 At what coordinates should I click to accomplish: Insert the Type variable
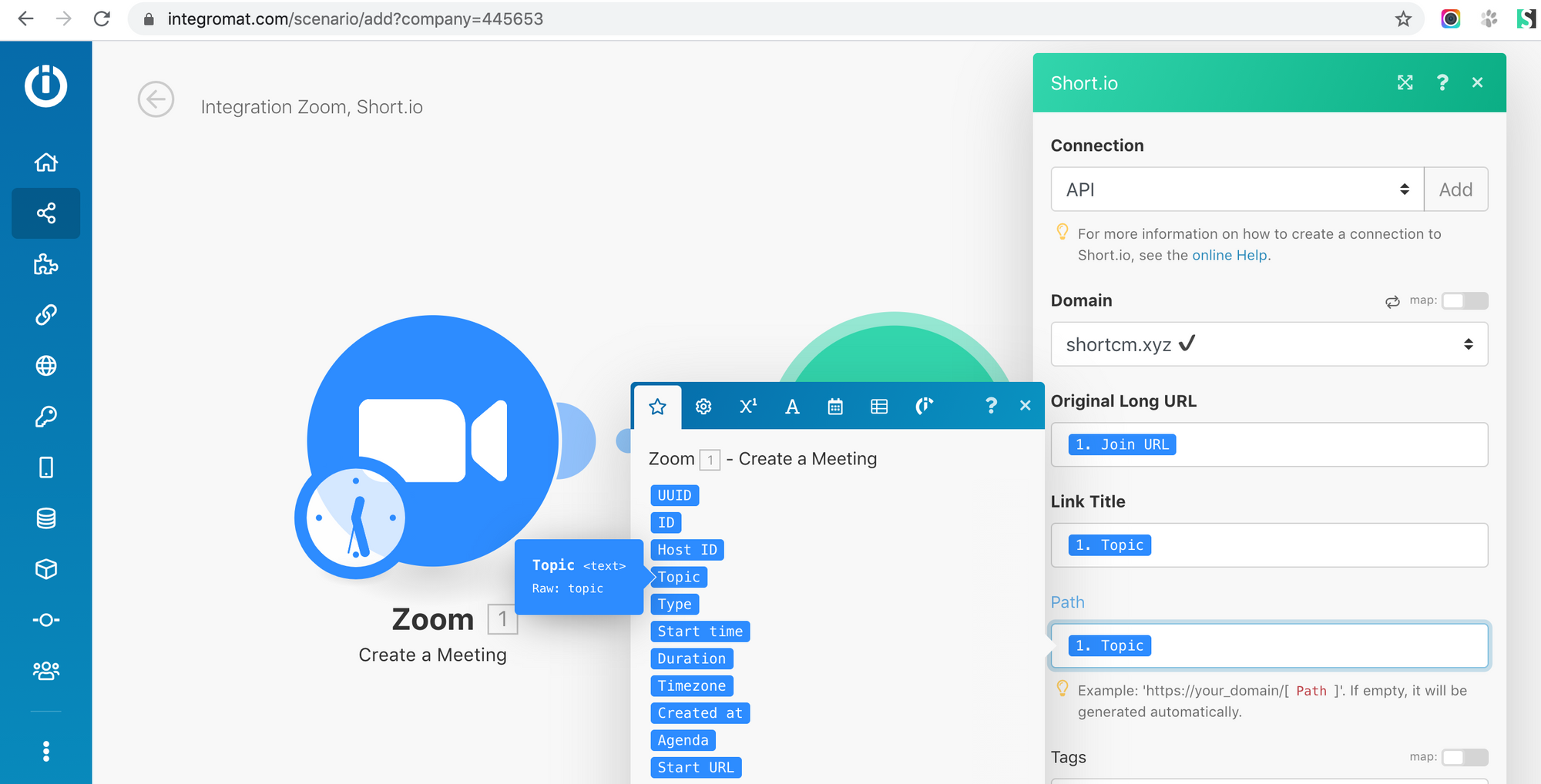pos(675,605)
